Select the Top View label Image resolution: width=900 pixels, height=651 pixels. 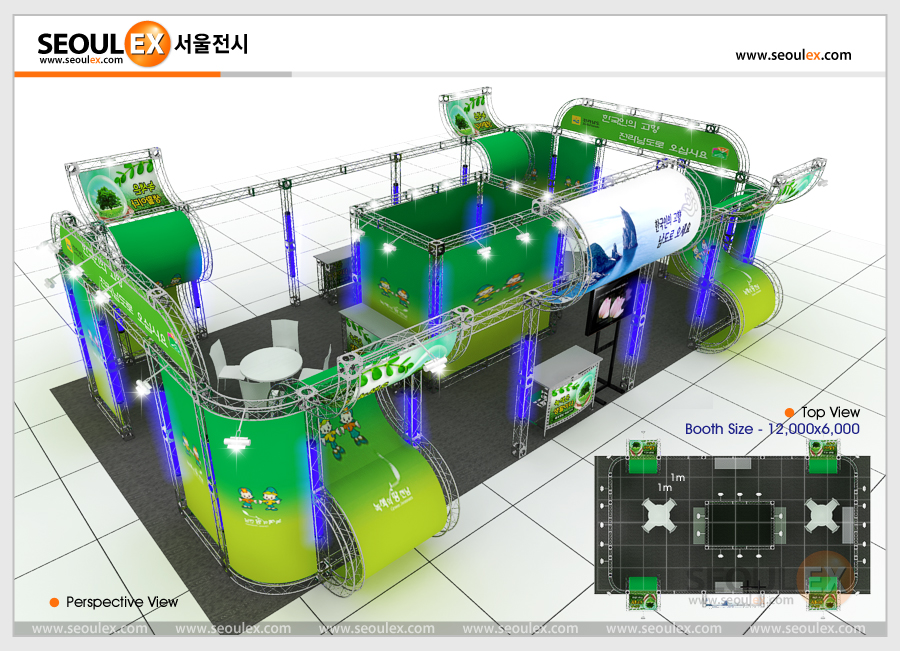tap(829, 412)
